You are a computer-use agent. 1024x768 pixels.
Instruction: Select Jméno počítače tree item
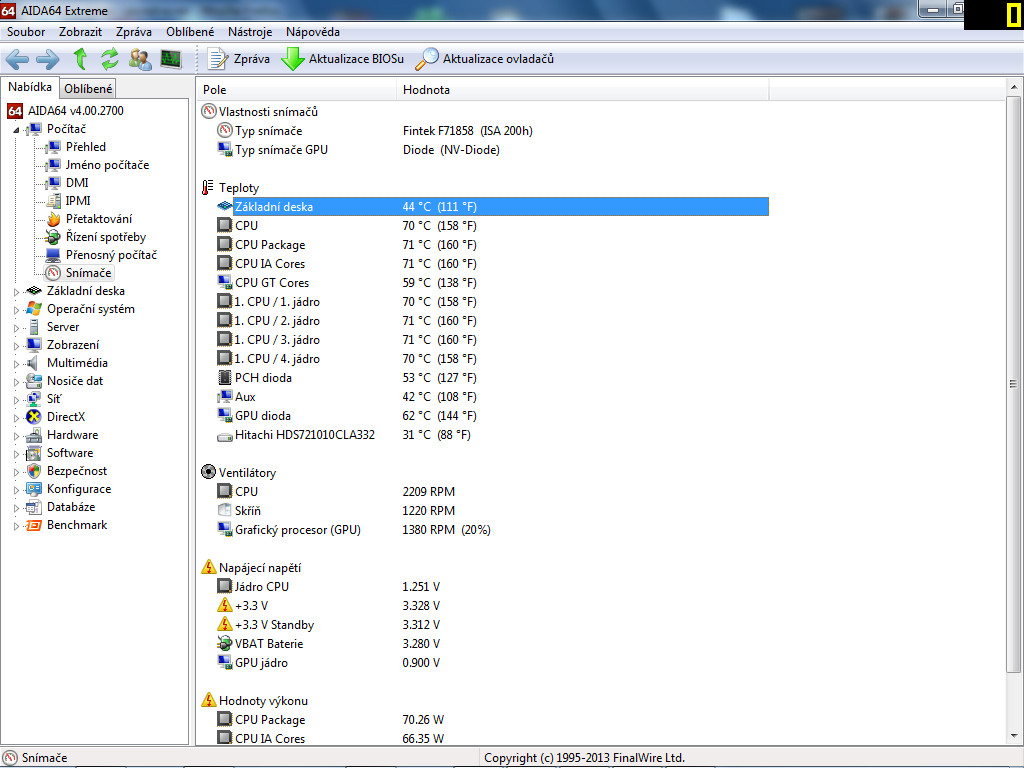[107, 165]
